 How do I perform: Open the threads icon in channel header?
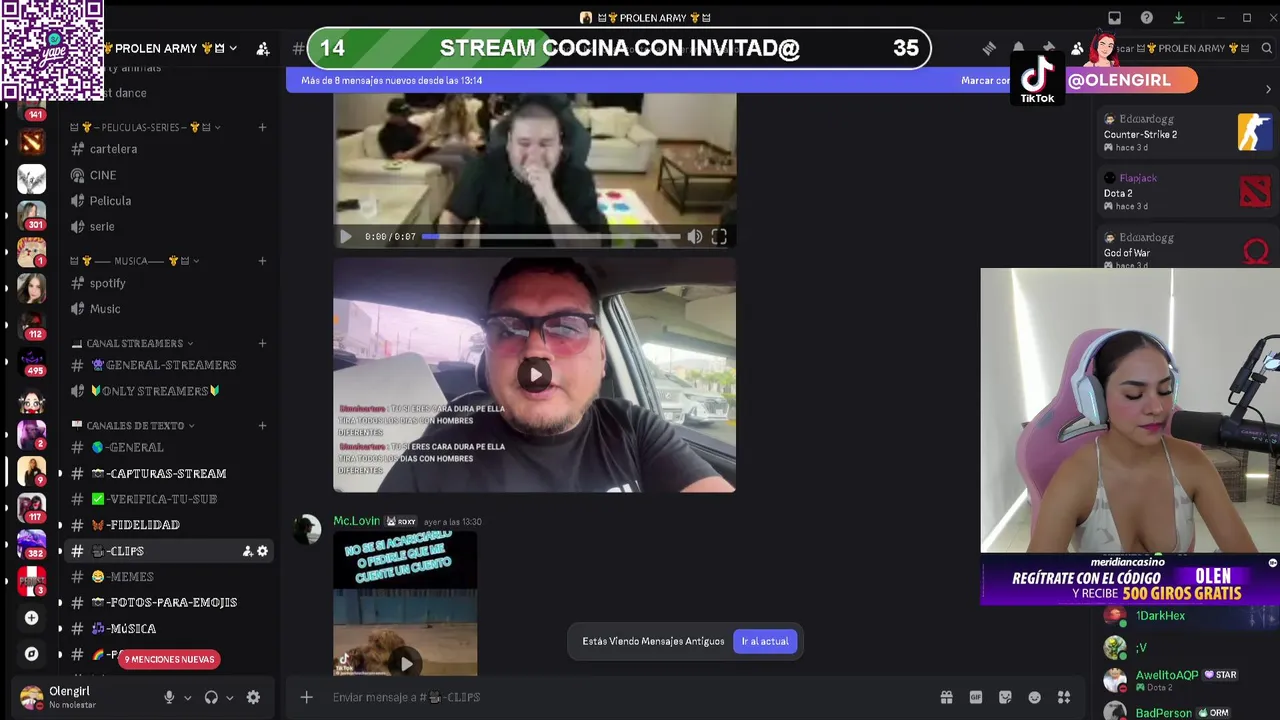pos(989,48)
